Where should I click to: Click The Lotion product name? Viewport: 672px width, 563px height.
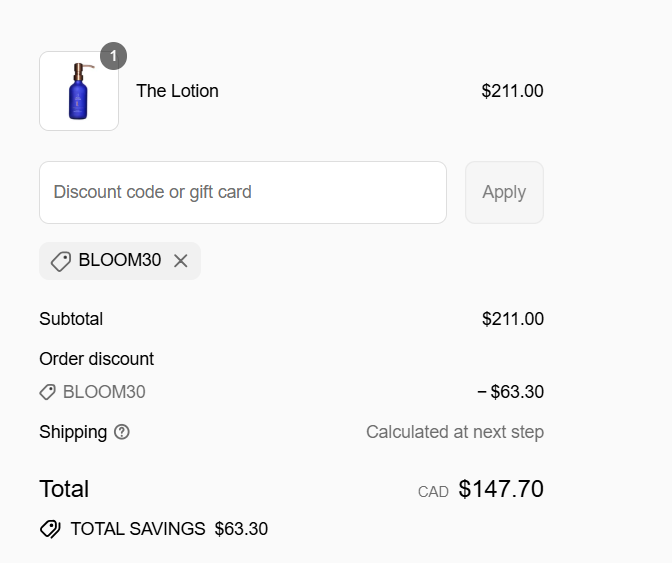click(177, 91)
